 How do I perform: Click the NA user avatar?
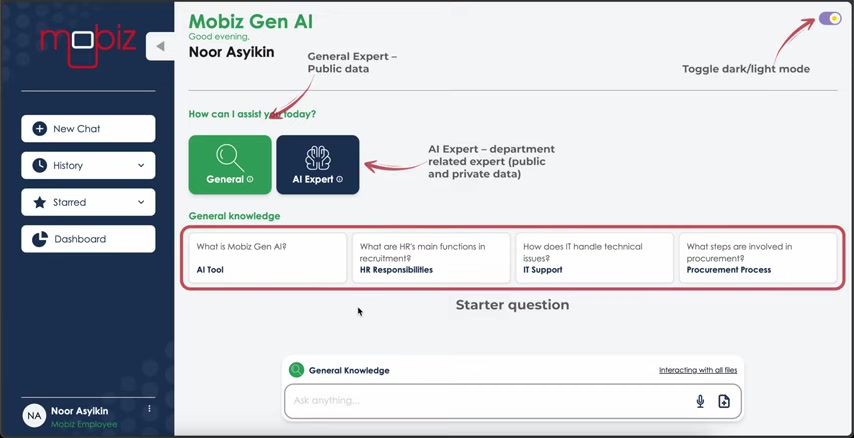click(34, 416)
